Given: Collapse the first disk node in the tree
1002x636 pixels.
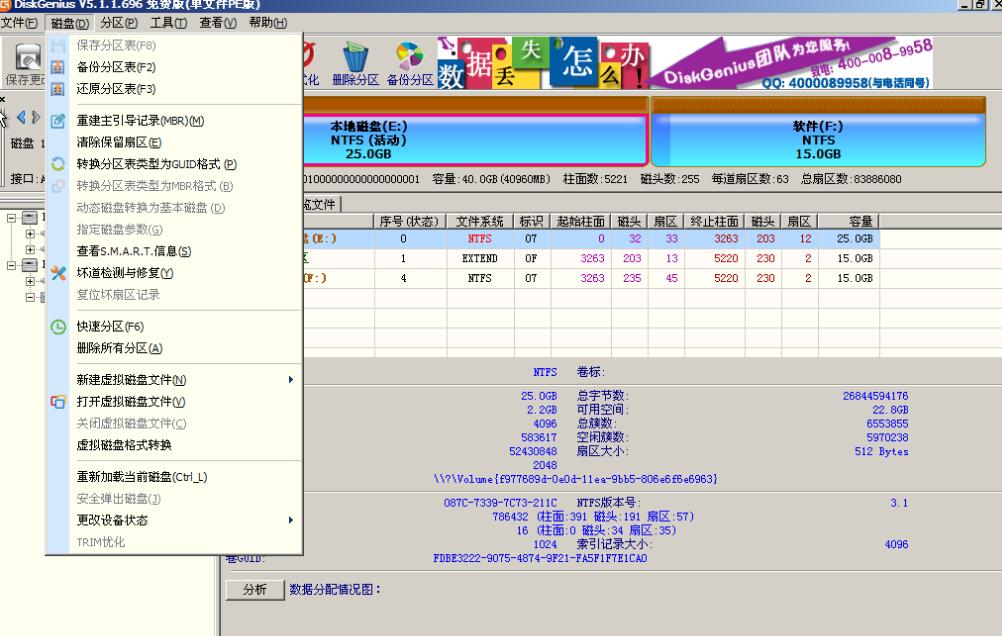Looking at the screenshot, I should (x=10, y=217).
